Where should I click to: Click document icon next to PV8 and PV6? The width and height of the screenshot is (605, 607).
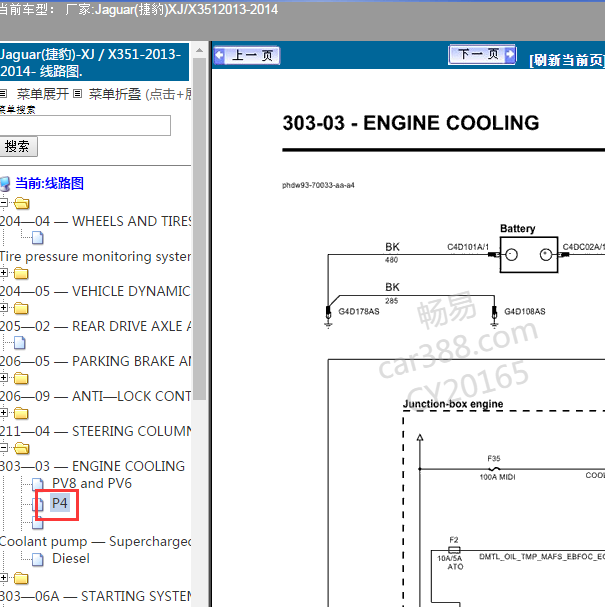pos(38,484)
